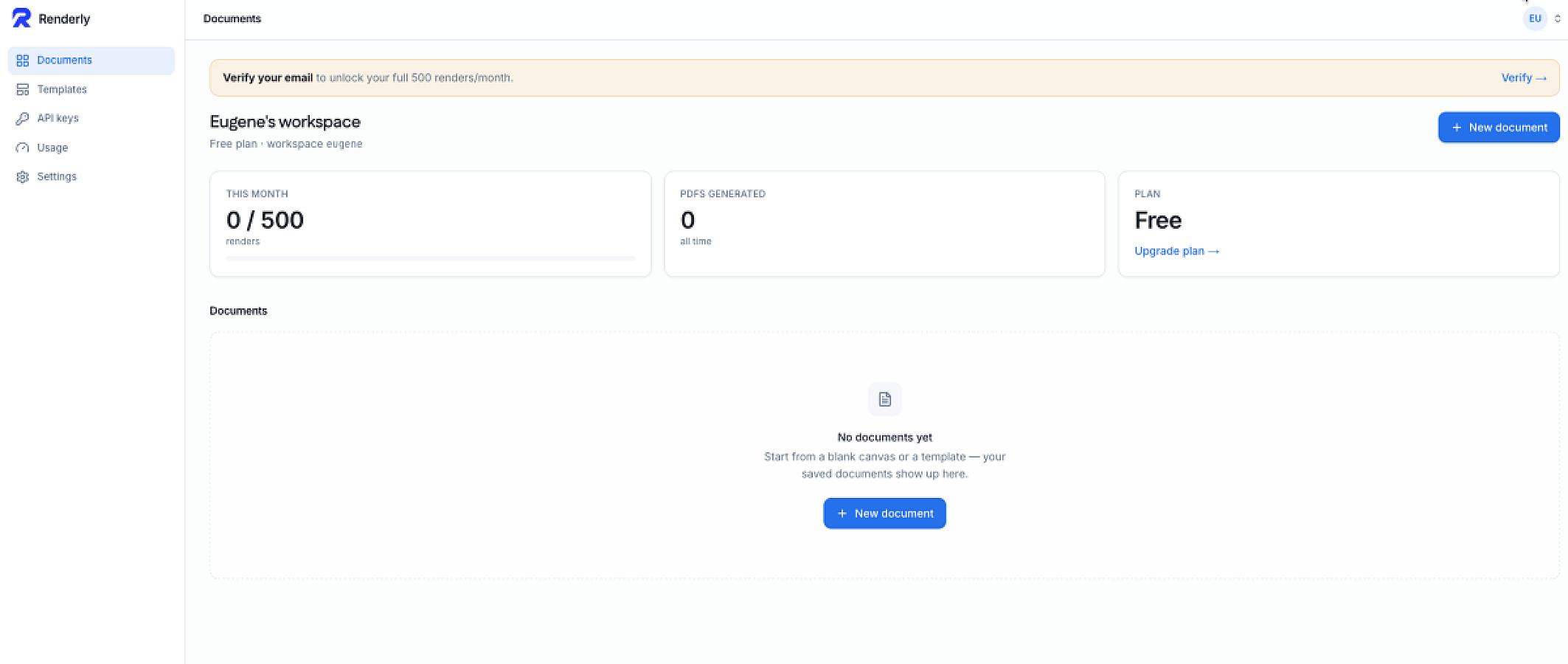The image size is (1568, 664).
Task: Click the Upgrade plan link
Action: 1176,251
